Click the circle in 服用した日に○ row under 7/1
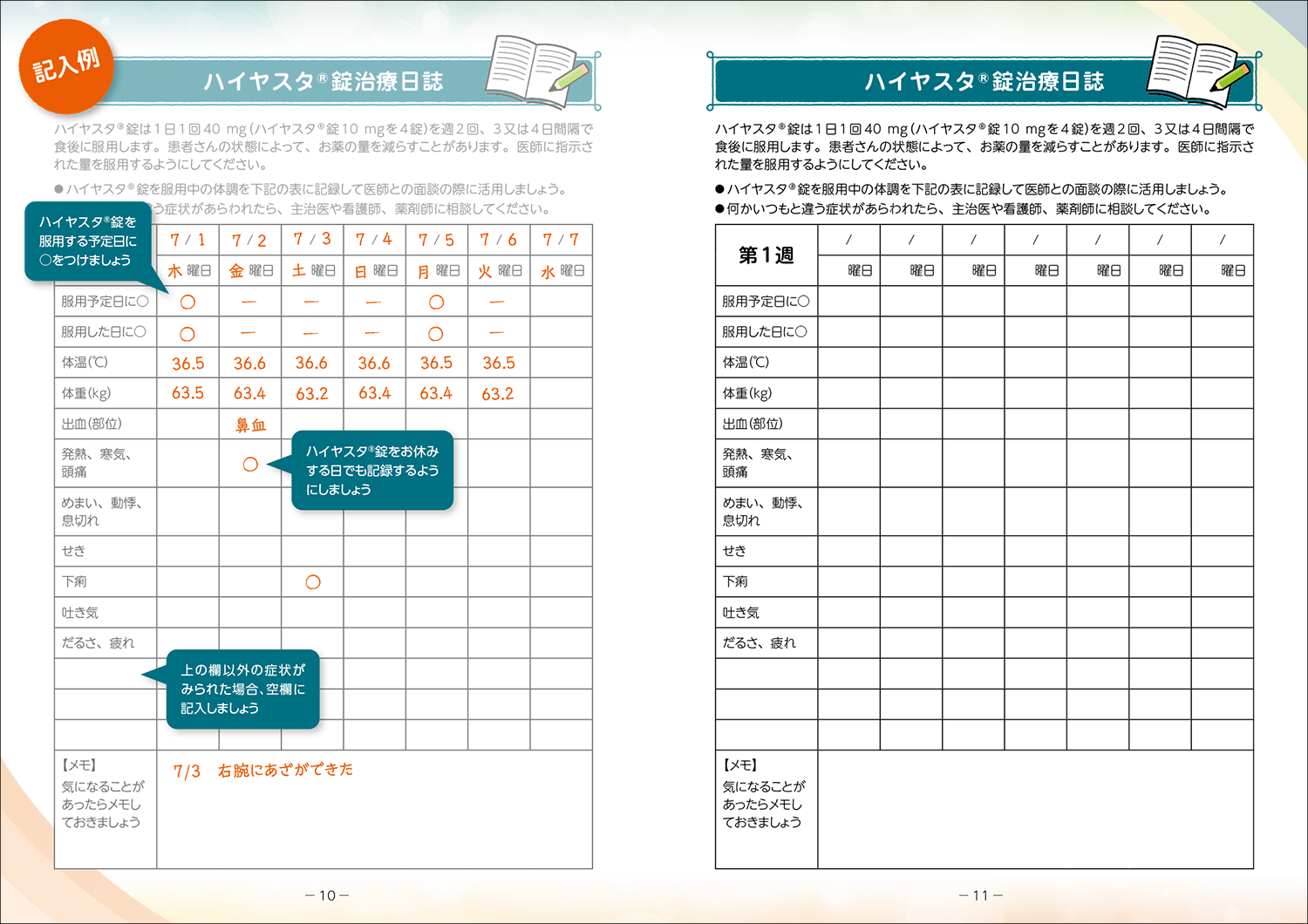 [187, 333]
